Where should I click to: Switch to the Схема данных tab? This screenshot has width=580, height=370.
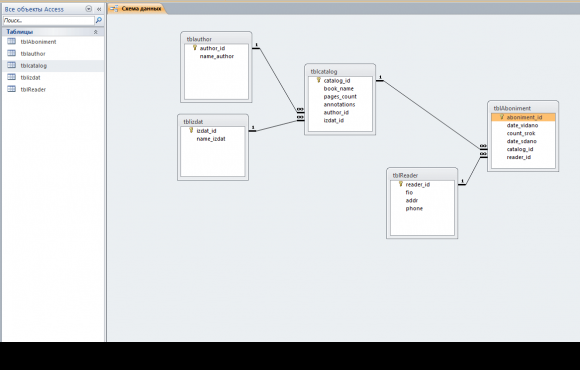click(x=137, y=9)
